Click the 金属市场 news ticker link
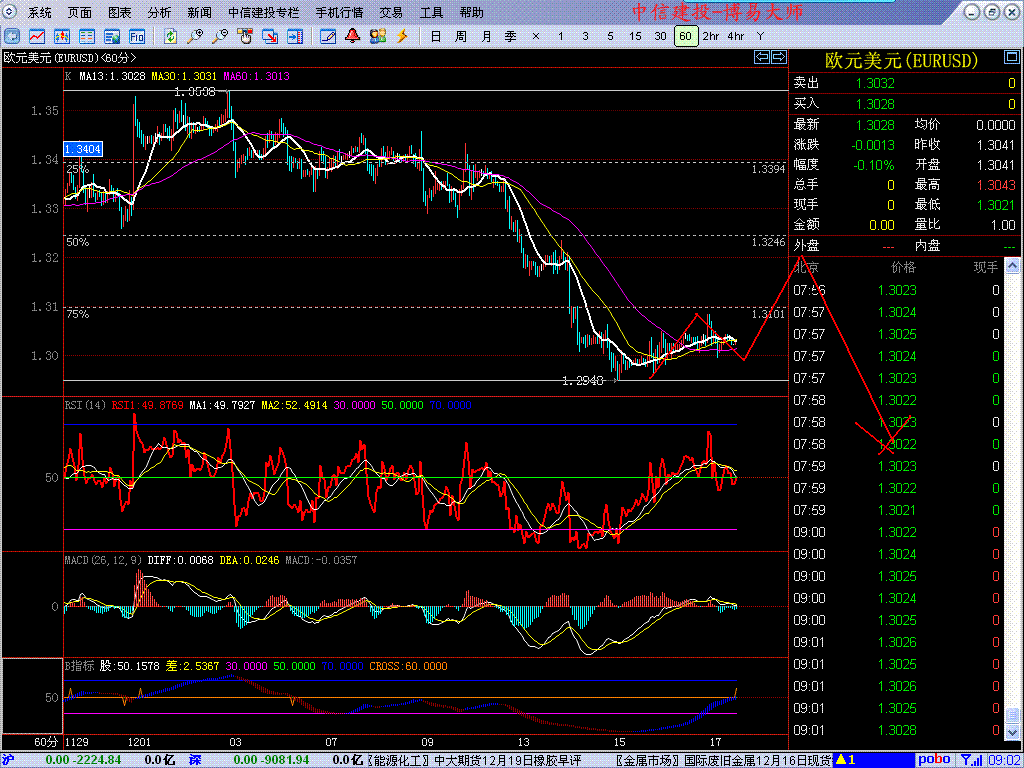This screenshot has width=1024, height=768. 648,760
